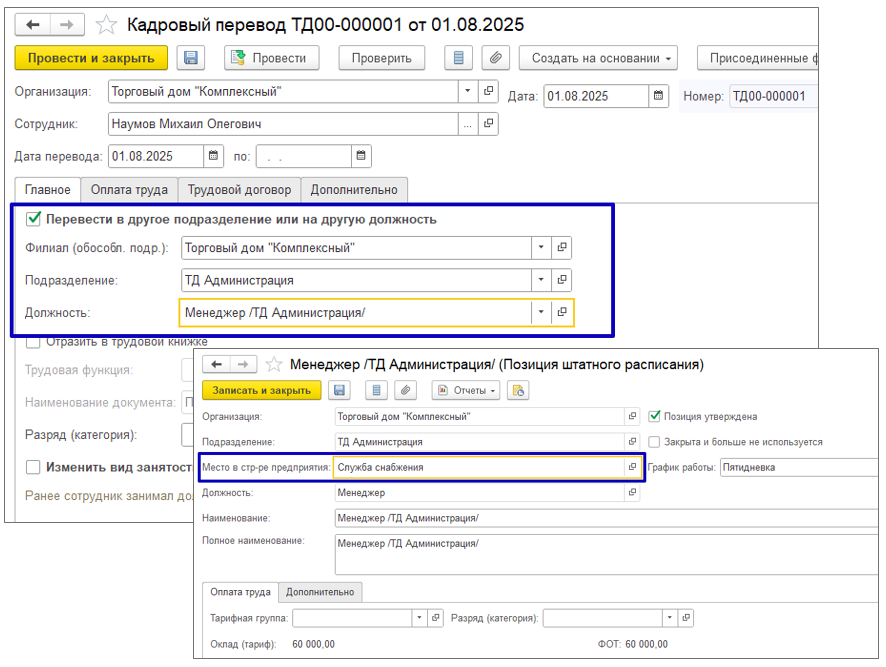Image resolution: width=886 pixels, height=667 pixels.
Task: Open calendar for Дата перевода field
Action: (x=214, y=156)
